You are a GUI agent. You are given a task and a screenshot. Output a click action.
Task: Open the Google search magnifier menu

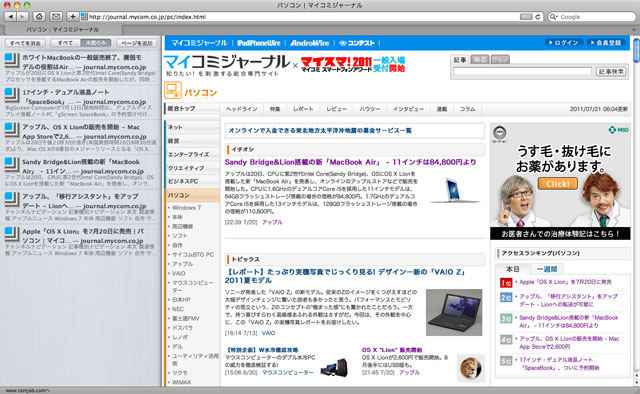(553, 17)
